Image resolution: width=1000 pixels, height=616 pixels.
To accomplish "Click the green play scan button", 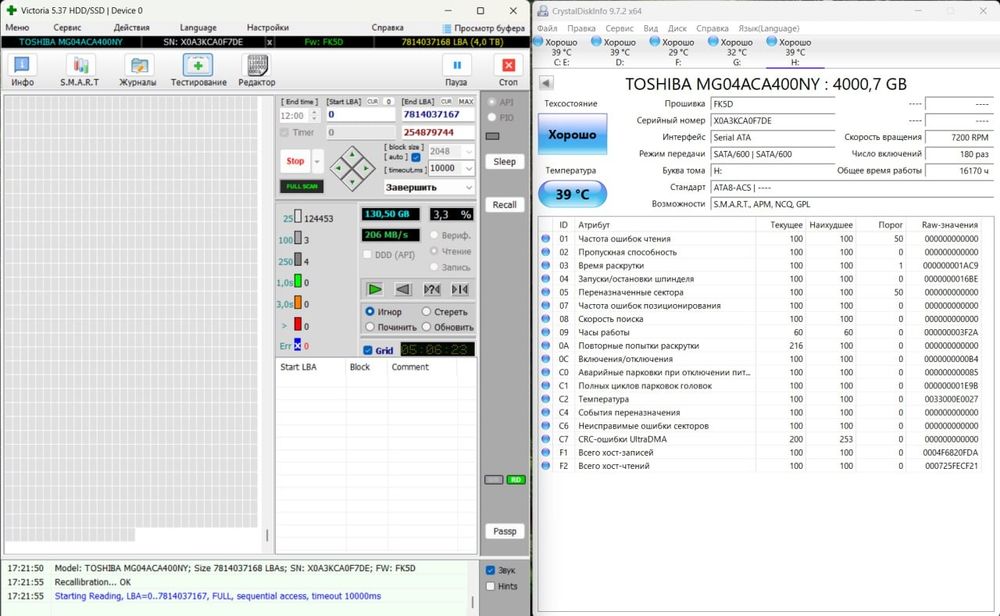I will click(x=374, y=290).
